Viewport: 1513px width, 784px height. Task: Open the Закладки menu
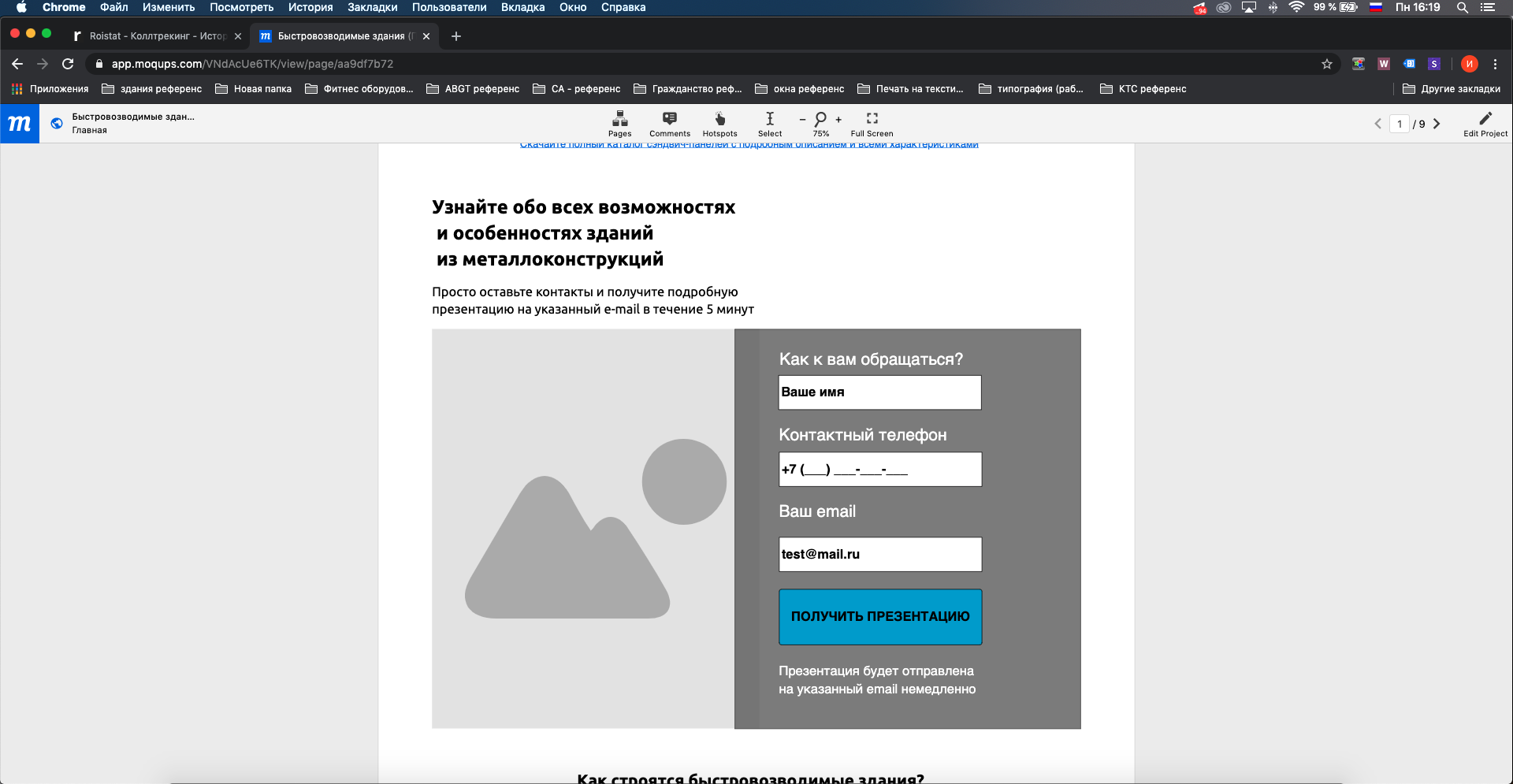point(372,7)
